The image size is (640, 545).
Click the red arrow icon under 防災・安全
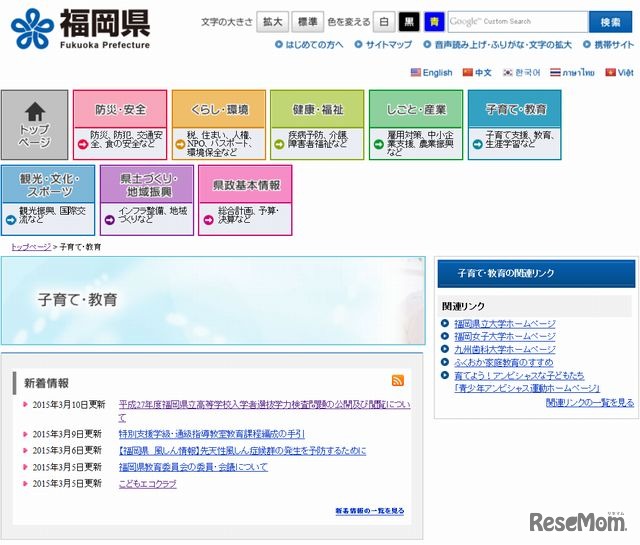click(x=83, y=144)
